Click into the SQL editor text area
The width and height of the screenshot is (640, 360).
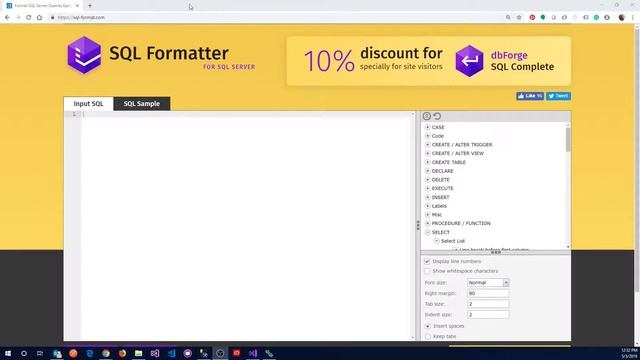tap(247, 226)
